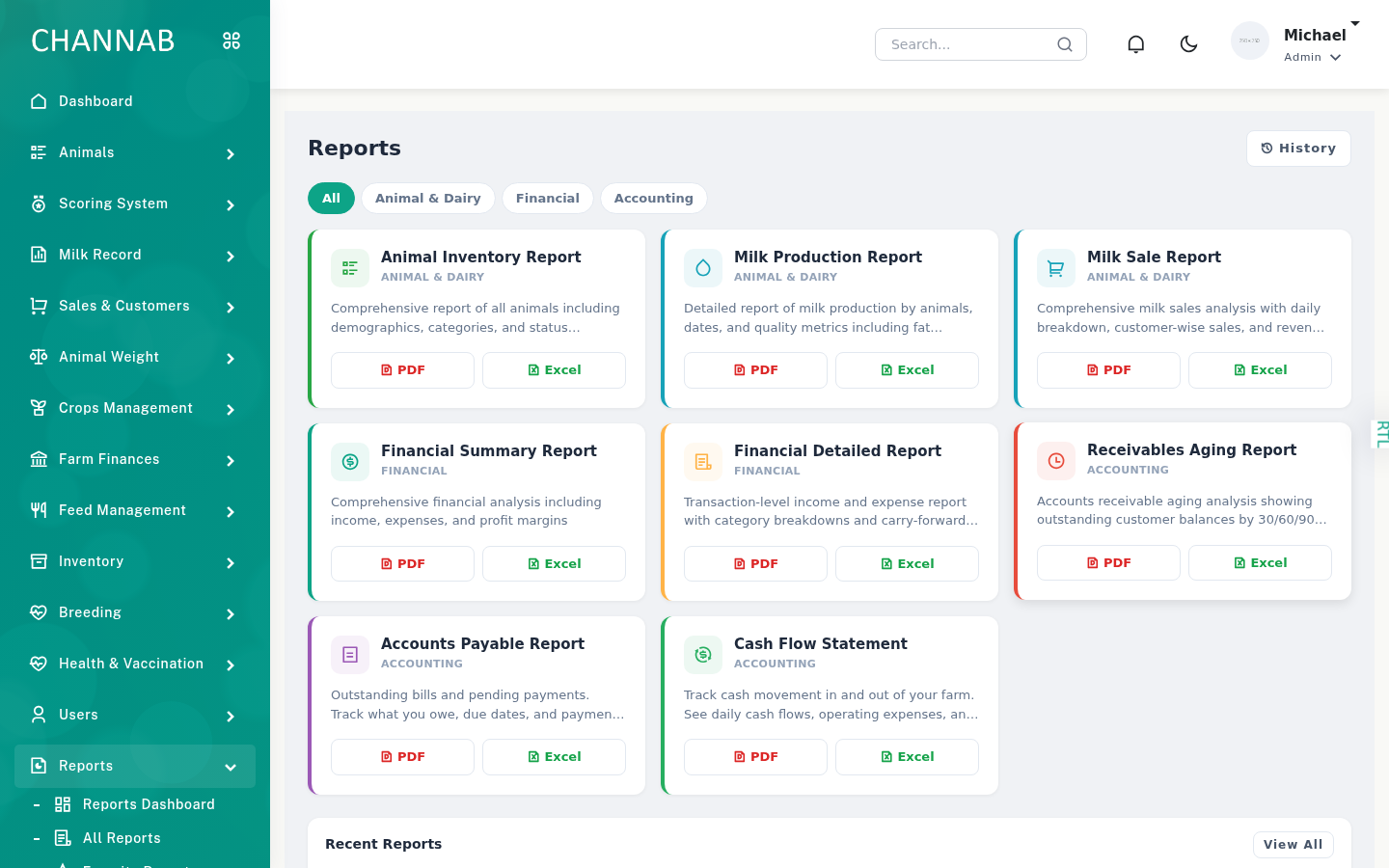
Task: Open the Users sidebar menu
Action: pyautogui.click(x=135, y=715)
